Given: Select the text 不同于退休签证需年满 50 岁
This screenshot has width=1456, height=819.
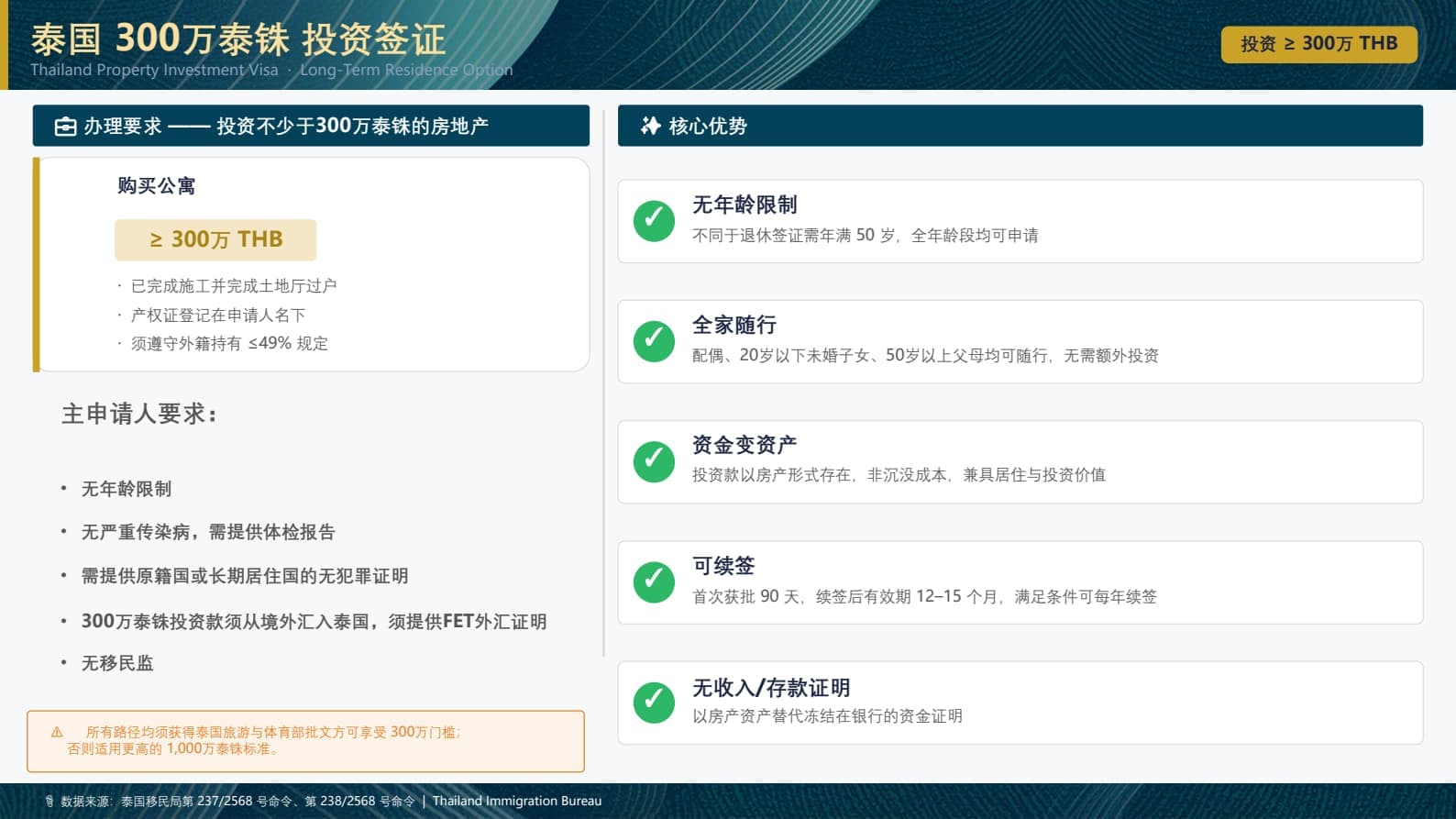Looking at the screenshot, I should tap(795, 236).
